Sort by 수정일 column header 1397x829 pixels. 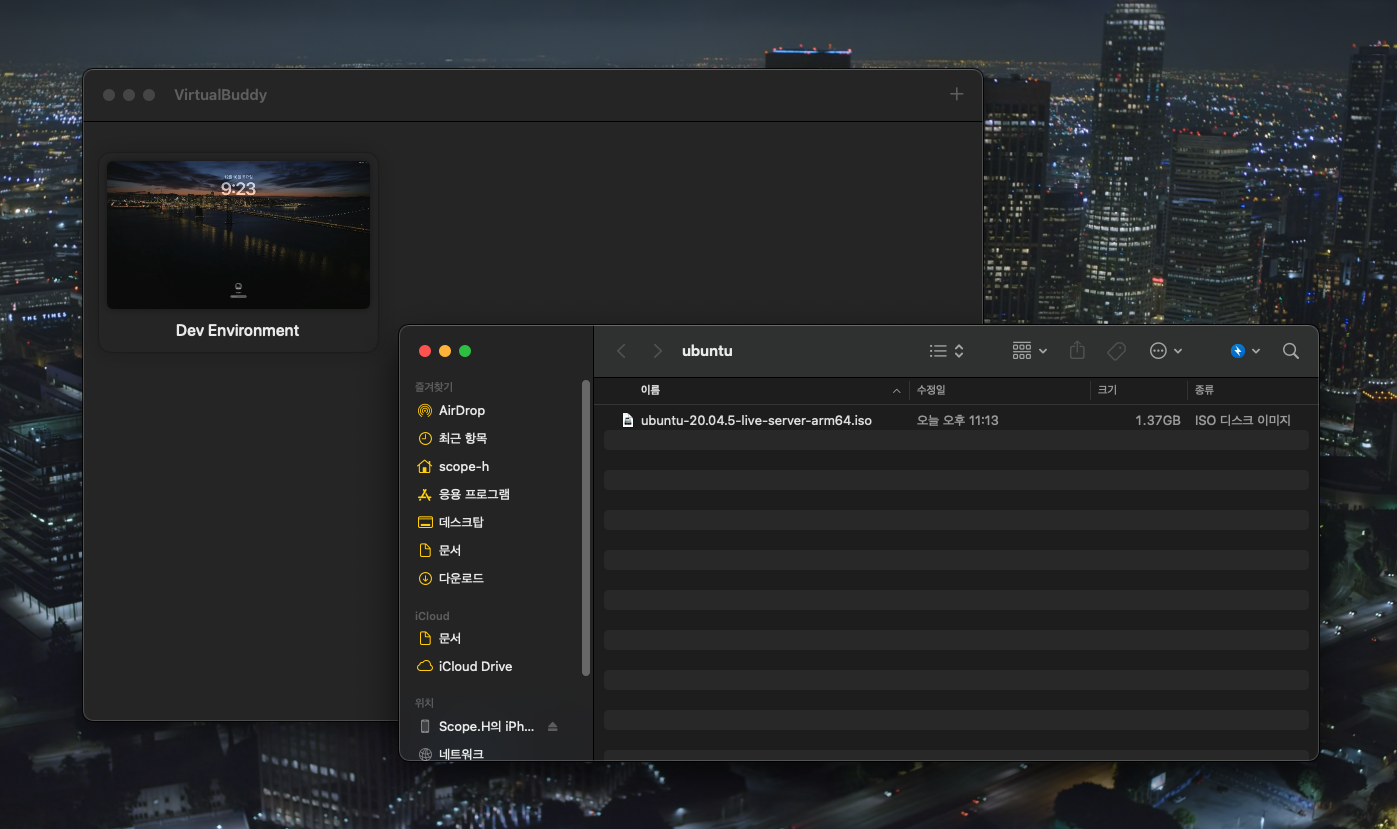coord(931,390)
